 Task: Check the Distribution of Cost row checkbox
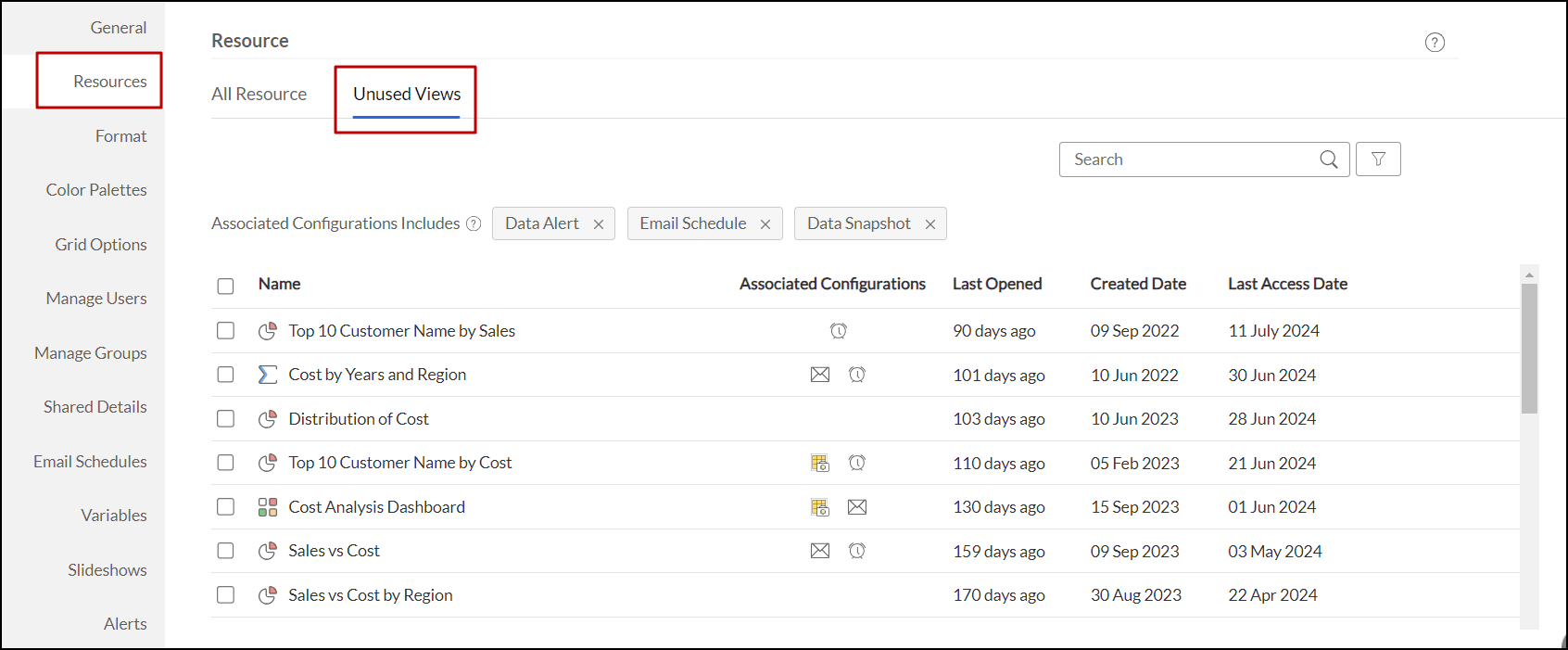(x=225, y=419)
